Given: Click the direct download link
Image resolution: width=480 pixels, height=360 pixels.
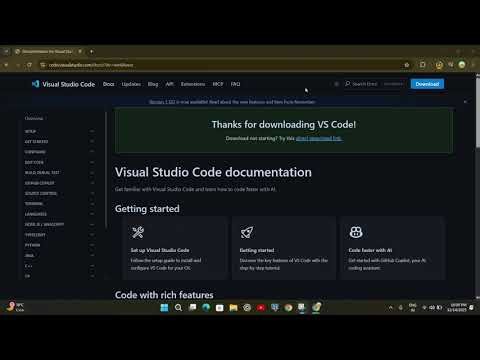Looking at the screenshot, I should 319,138.
